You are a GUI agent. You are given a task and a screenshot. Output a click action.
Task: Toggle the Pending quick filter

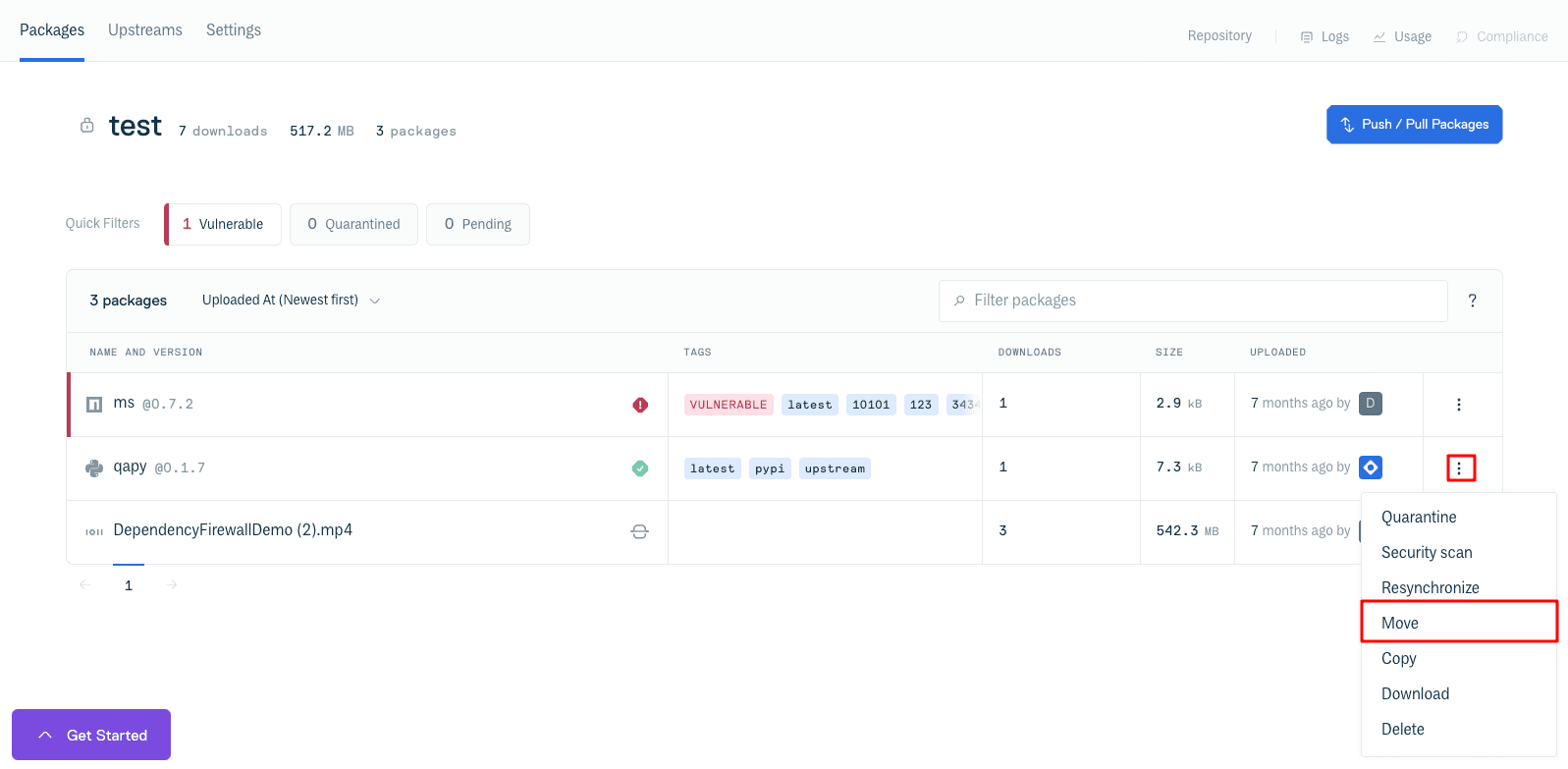[478, 224]
